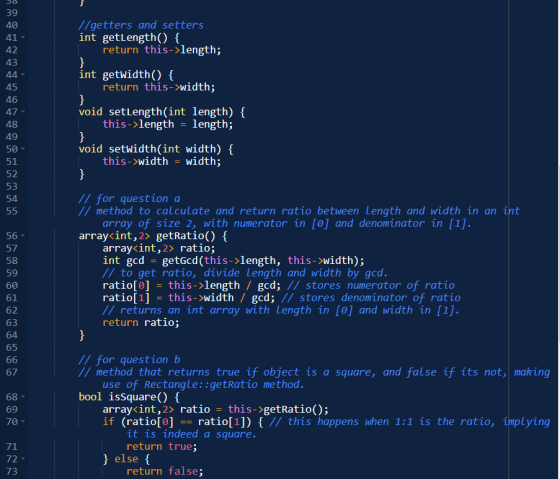The image size is (560, 479).
Task: Collapse the setLength function fold arrow on line 47
Action: [x=23, y=111]
